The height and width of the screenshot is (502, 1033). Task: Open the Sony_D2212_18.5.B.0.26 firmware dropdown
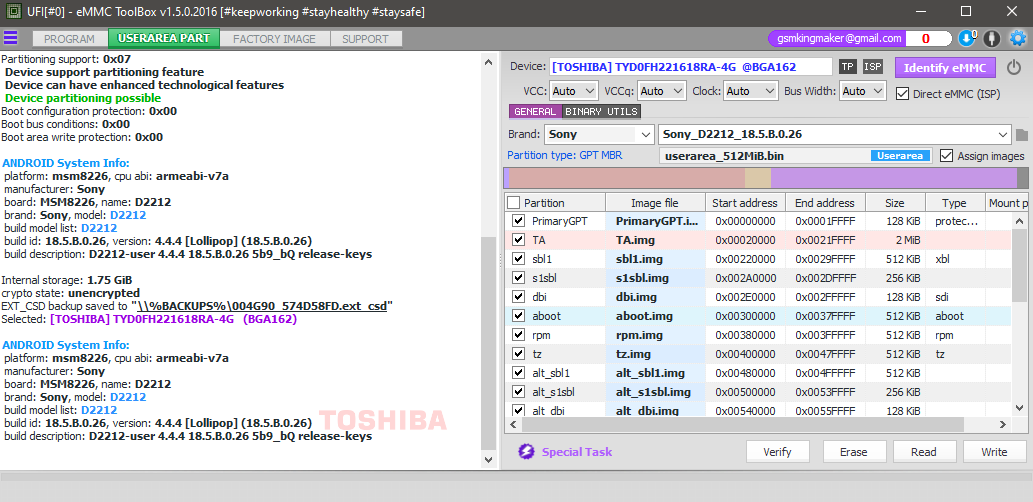coord(835,134)
